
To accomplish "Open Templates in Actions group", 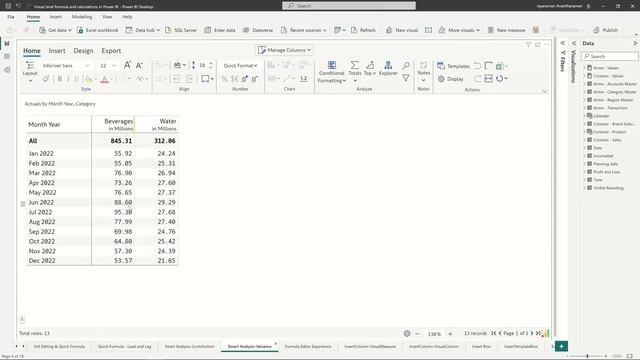I will click(453, 66).
